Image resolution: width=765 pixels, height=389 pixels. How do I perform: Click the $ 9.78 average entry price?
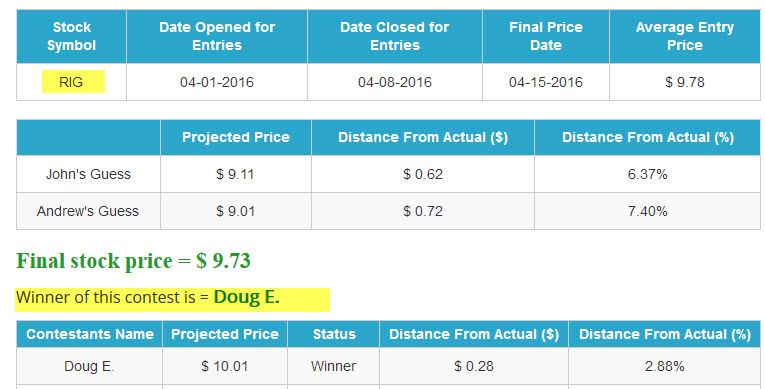(x=684, y=82)
